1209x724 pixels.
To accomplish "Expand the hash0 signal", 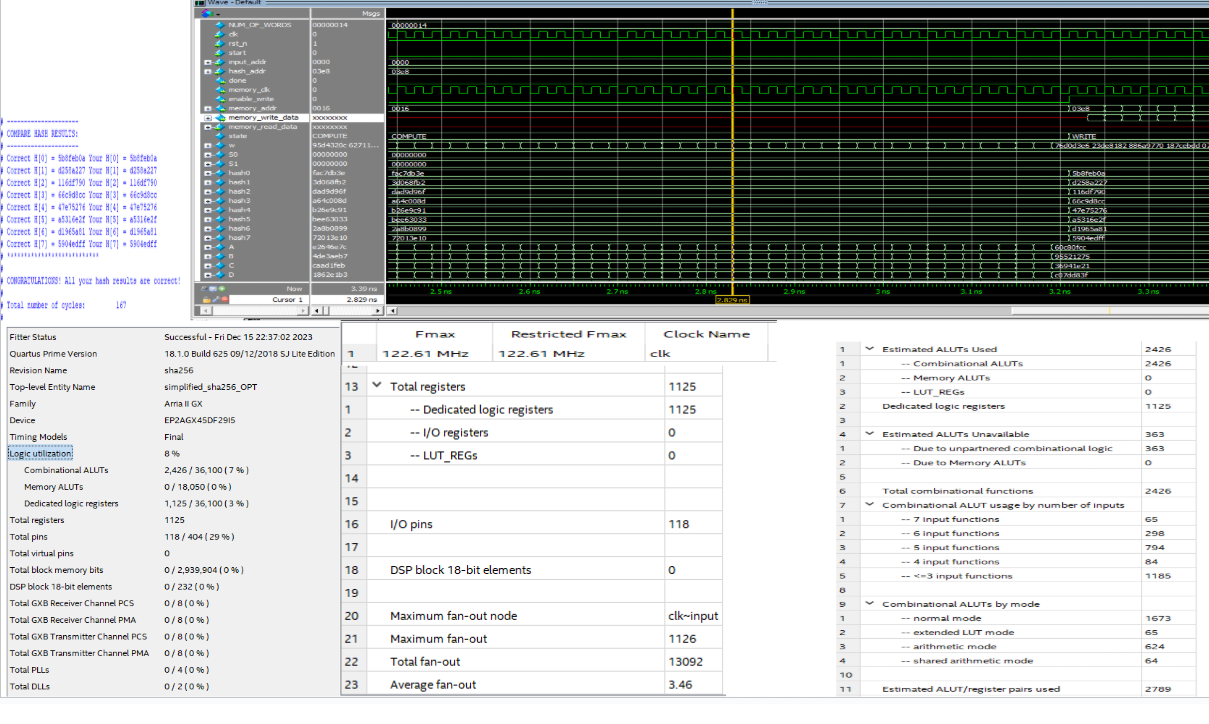I will 208,173.
